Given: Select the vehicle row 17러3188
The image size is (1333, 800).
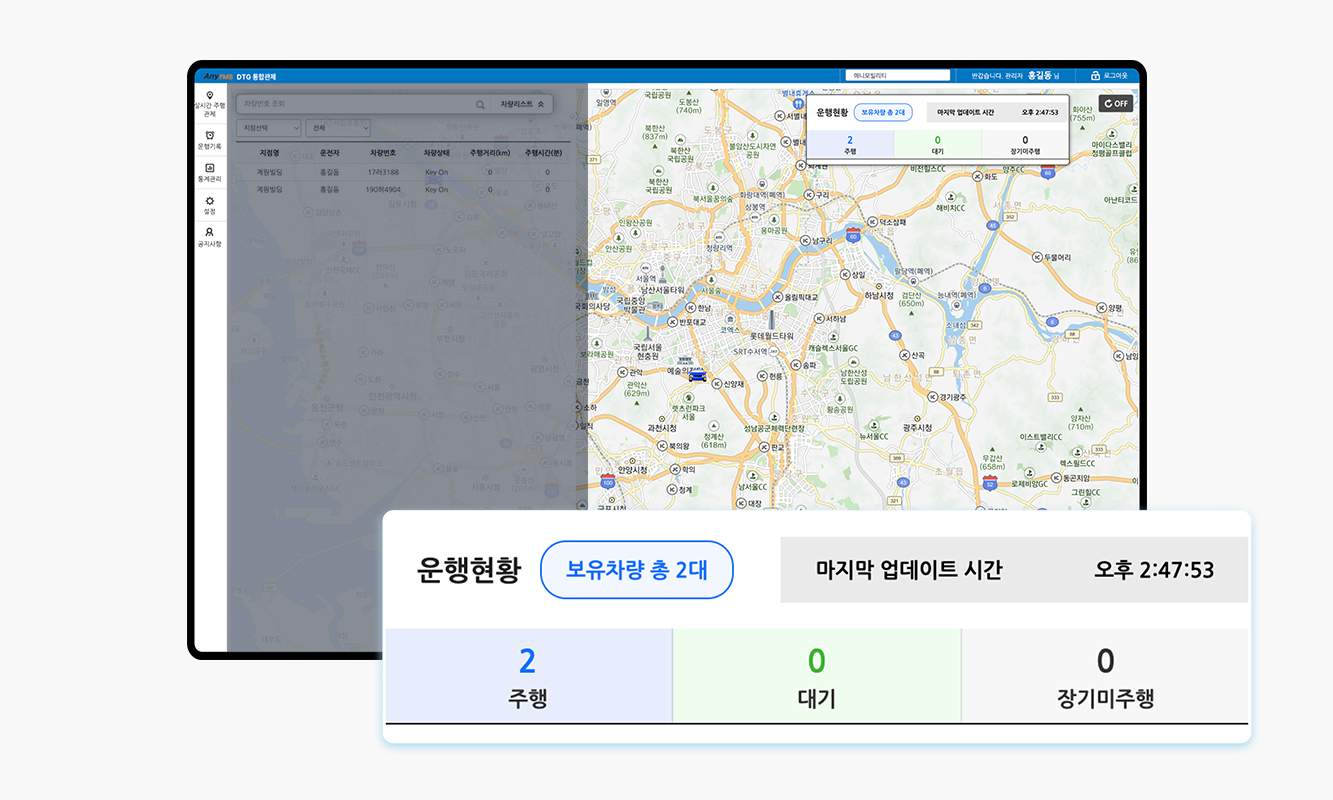Looking at the screenshot, I should [x=385, y=172].
